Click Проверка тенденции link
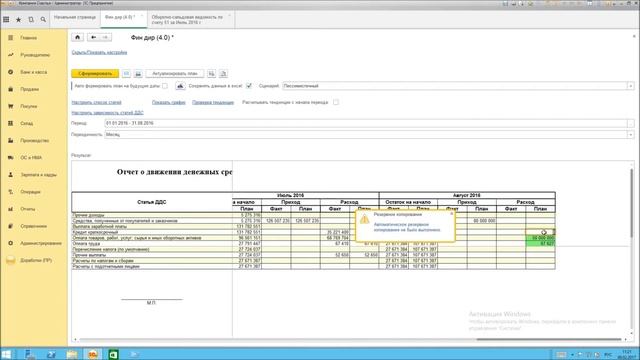Image resolution: width=640 pixels, height=360 pixels. coord(213,102)
